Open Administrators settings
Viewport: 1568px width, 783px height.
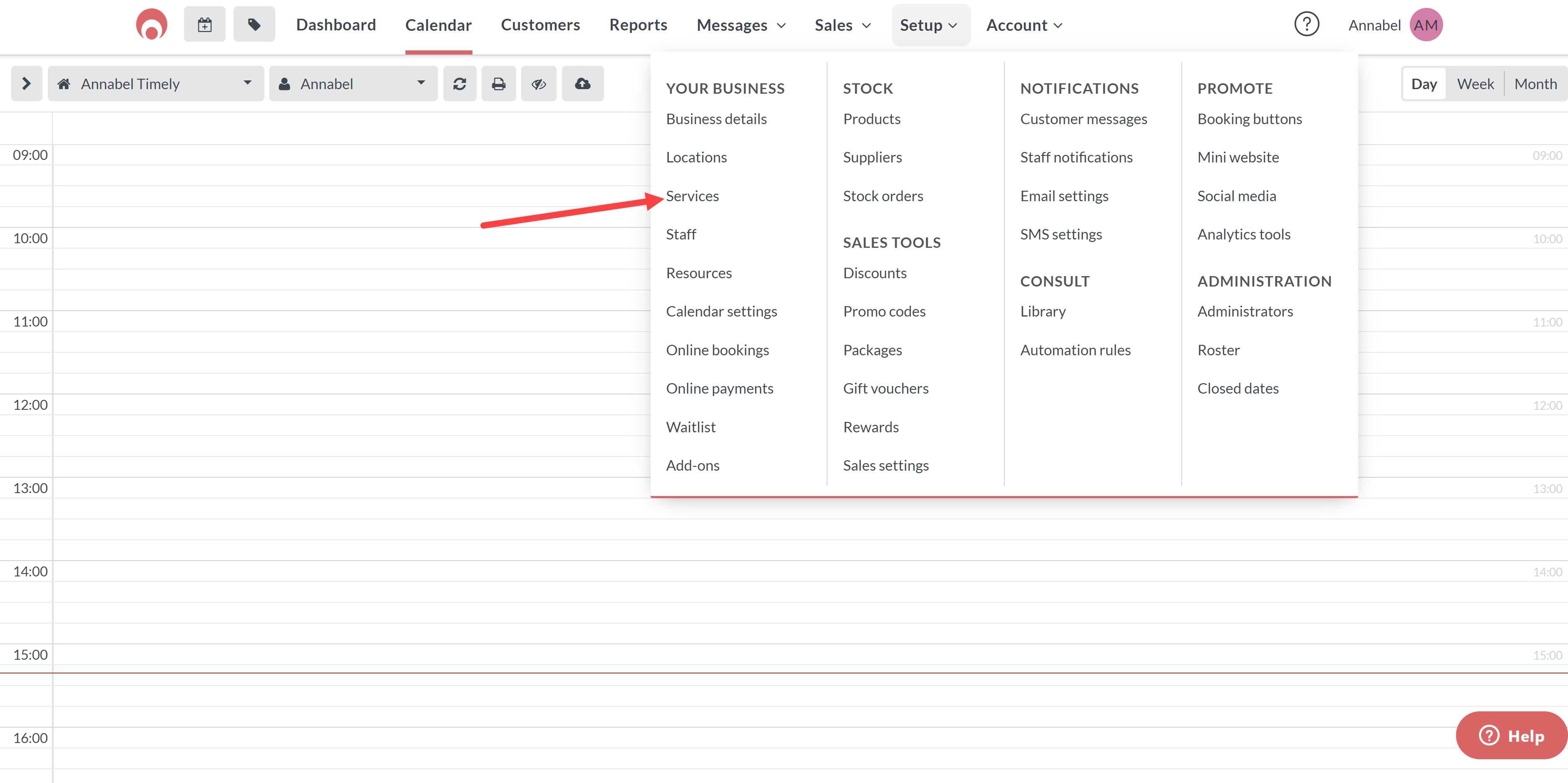tap(1245, 311)
